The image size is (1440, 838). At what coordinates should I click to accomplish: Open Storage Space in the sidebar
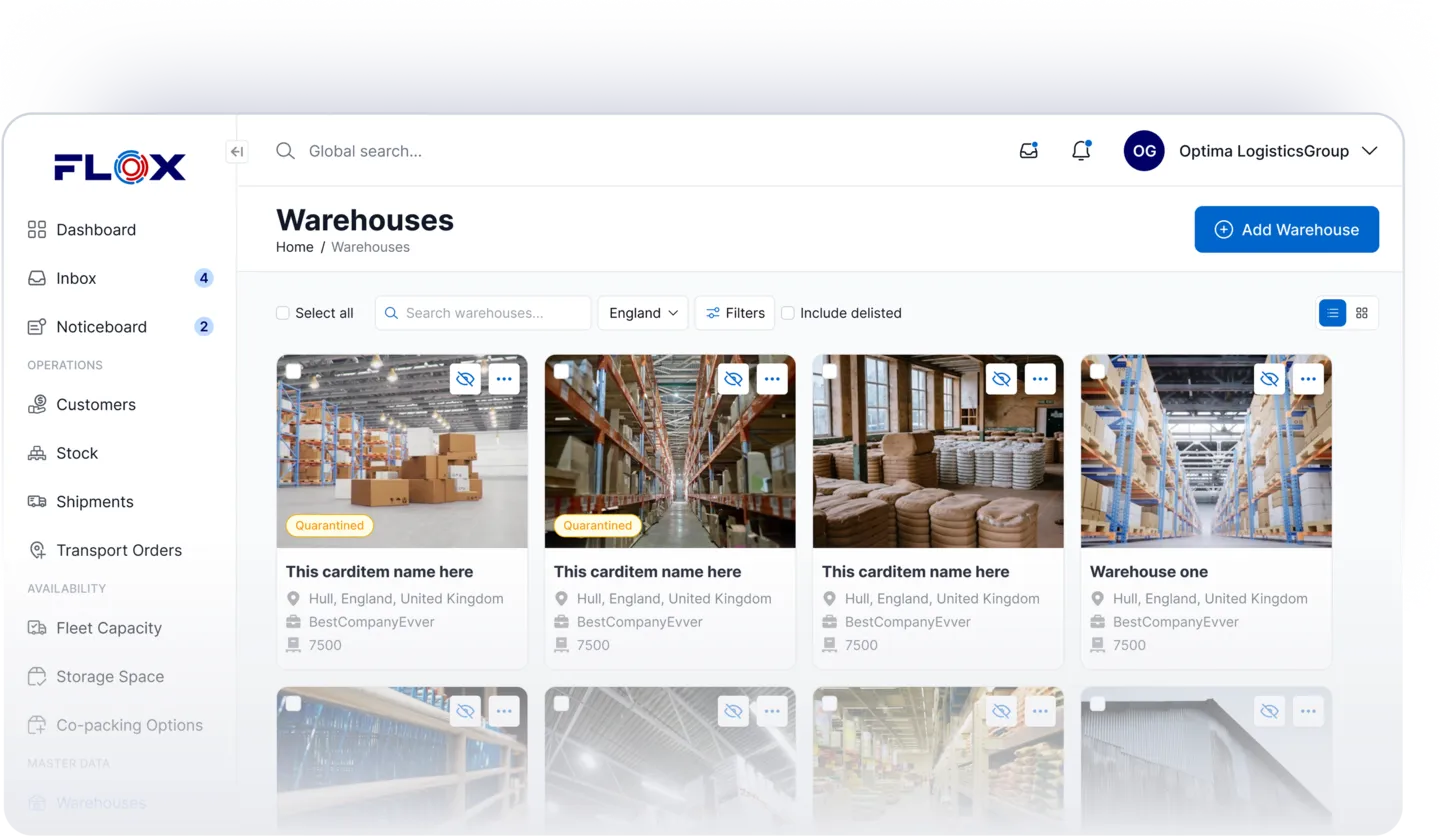[110, 676]
